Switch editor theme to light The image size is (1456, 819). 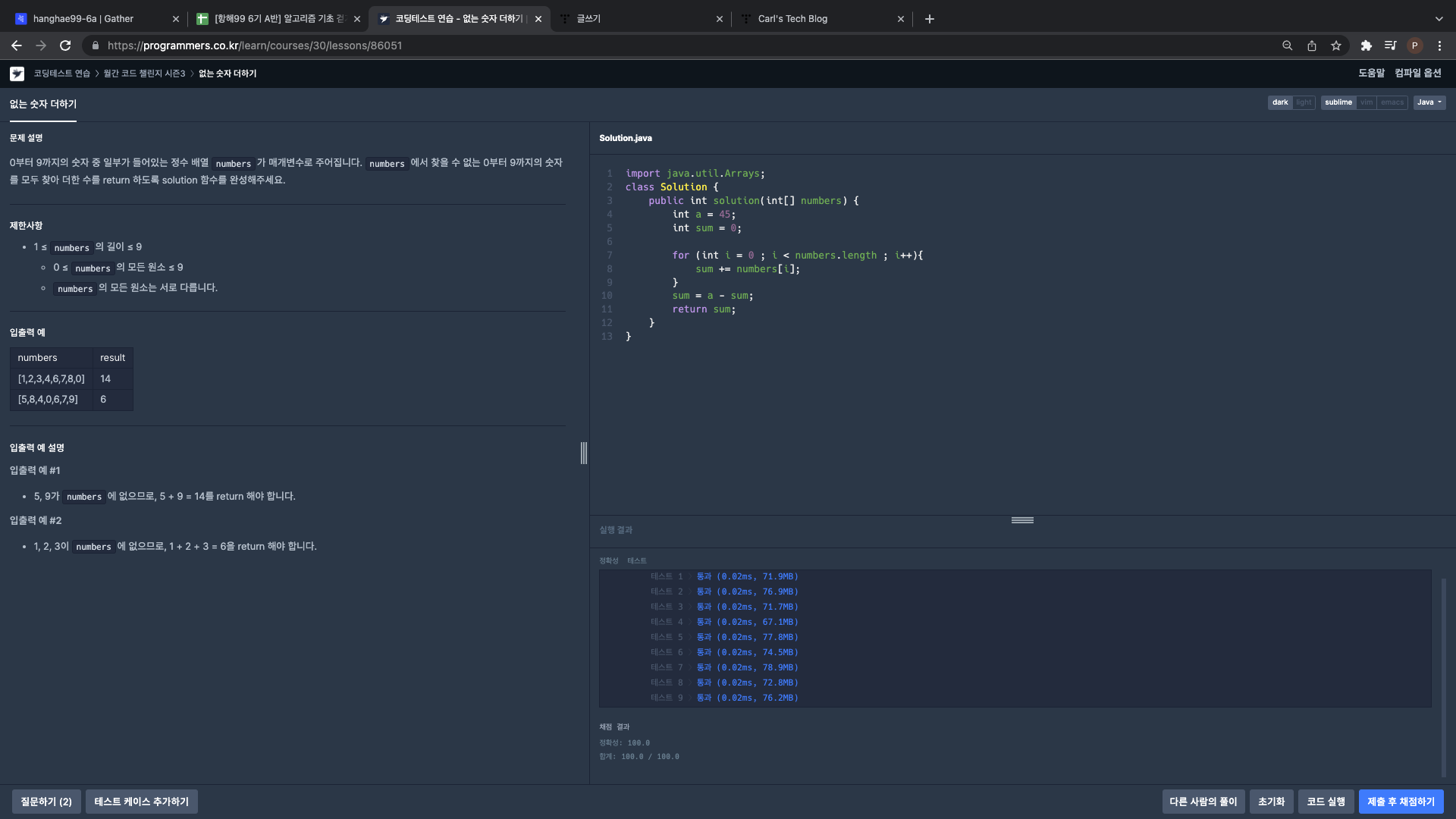[x=1304, y=102]
